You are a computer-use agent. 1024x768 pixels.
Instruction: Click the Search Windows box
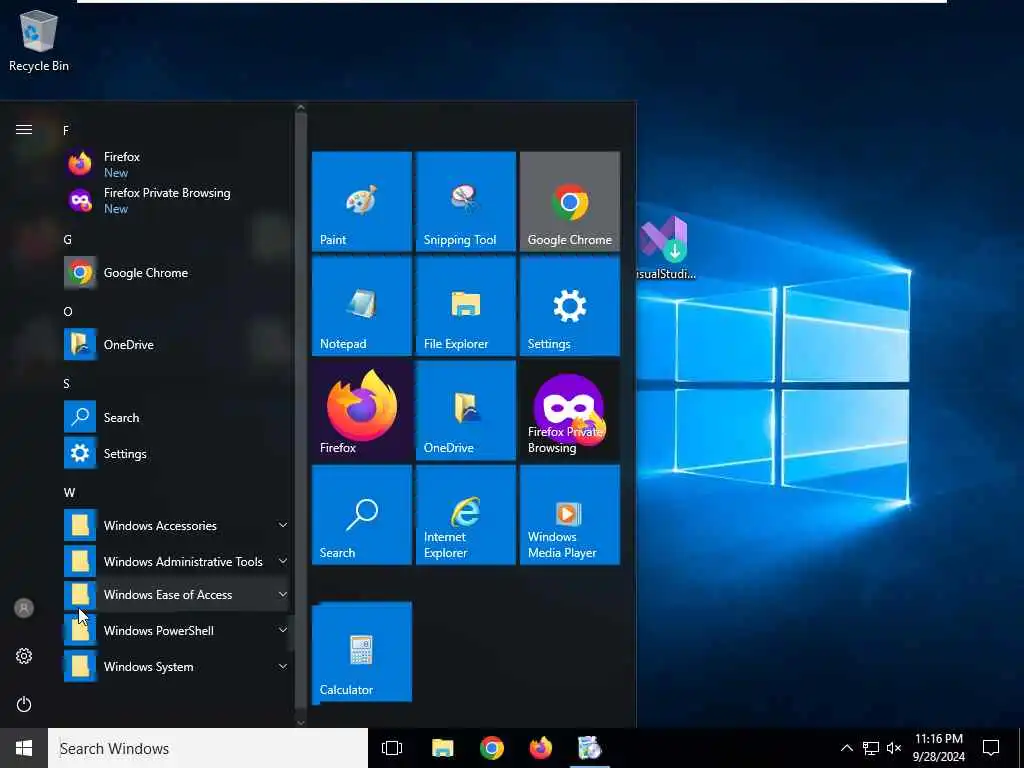coord(208,748)
